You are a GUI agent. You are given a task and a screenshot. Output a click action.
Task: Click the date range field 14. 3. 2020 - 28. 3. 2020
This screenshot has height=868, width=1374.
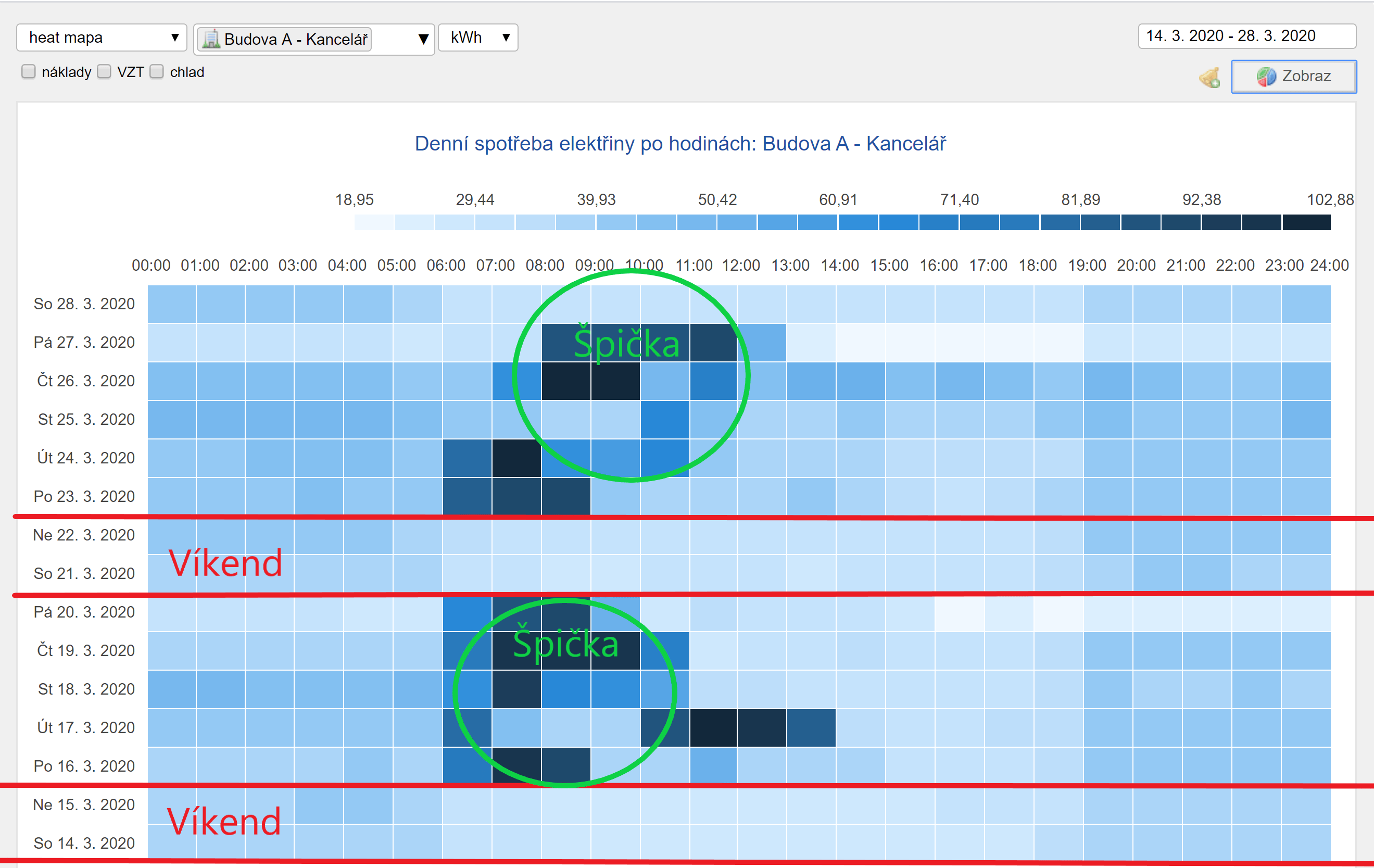click(x=1247, y=36)
